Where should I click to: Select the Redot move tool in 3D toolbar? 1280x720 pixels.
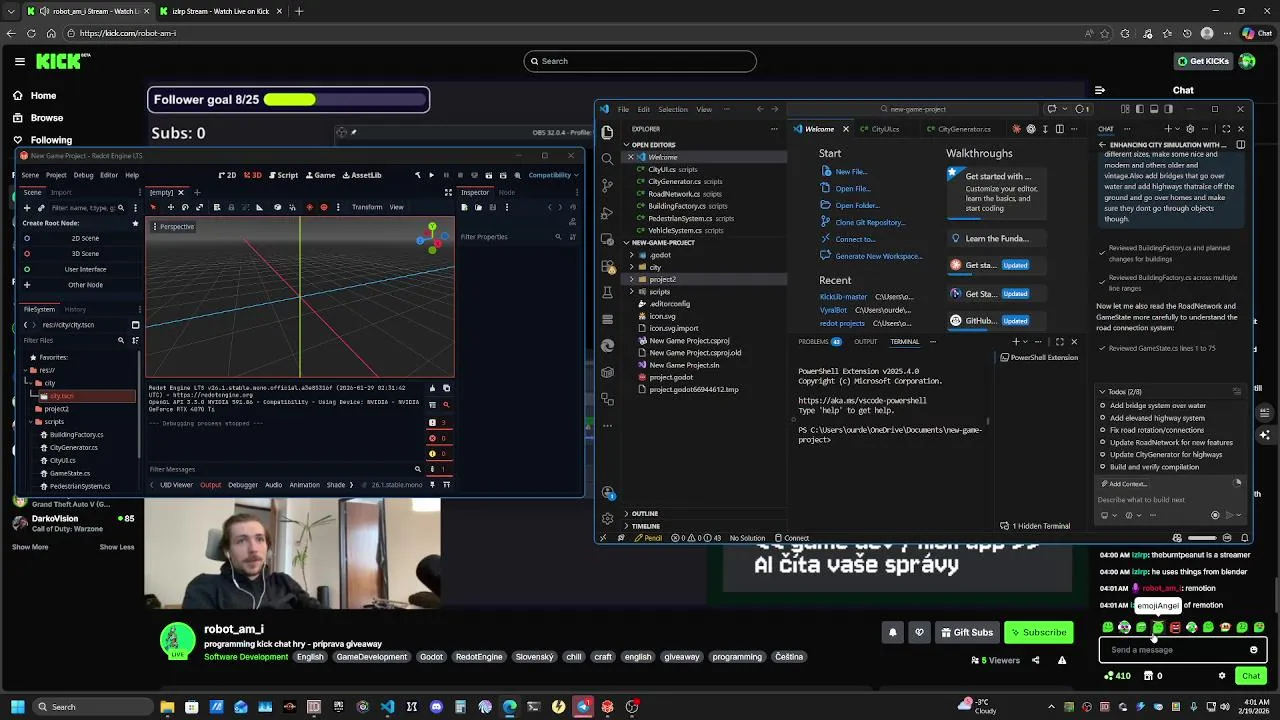[169, 207]
